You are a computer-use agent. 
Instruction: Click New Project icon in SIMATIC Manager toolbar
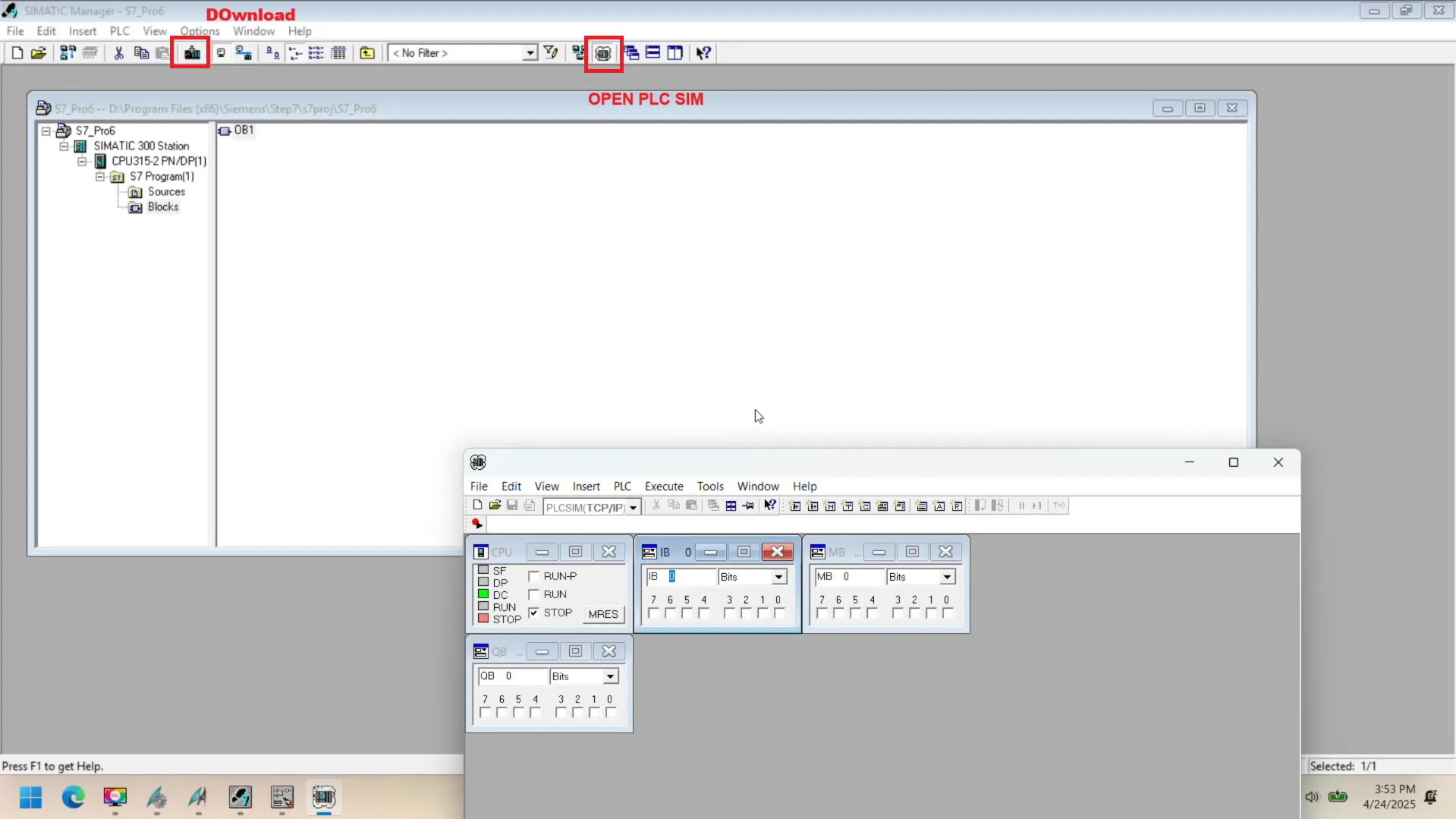coord(17,52)
